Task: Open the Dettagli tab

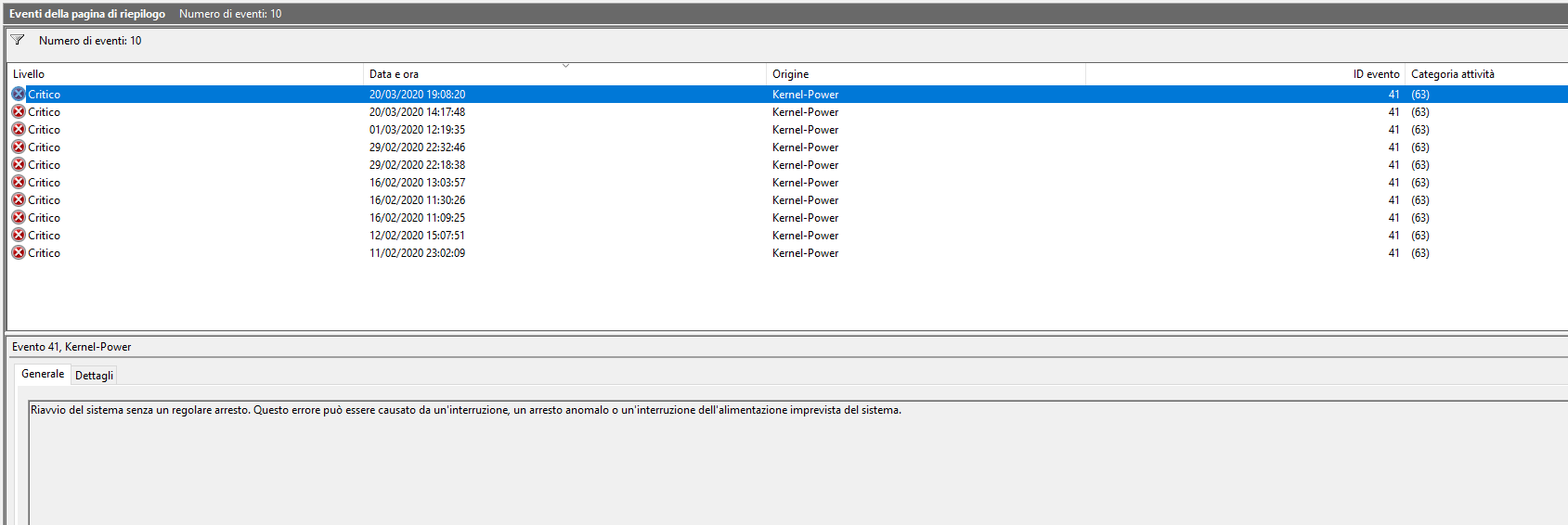Action: tap(94, 375)
